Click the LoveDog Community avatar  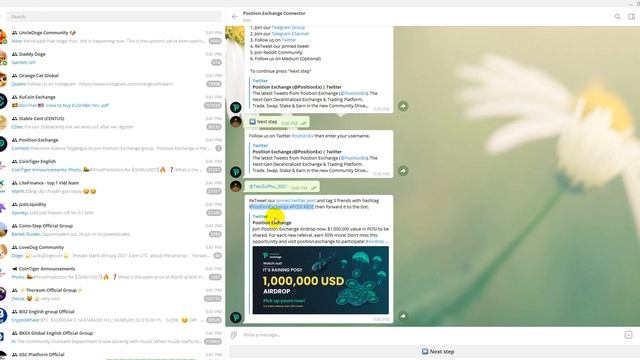pos(2,251)
